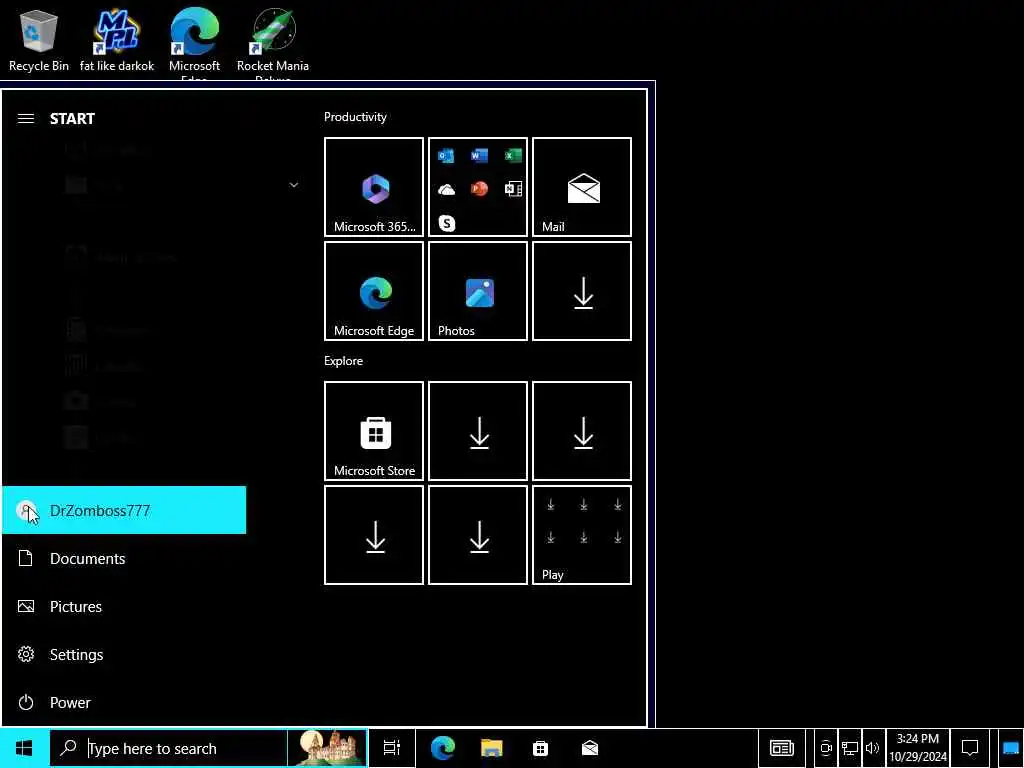Open the Microsoft 365 tile
1024x768 pixels.
374,187
